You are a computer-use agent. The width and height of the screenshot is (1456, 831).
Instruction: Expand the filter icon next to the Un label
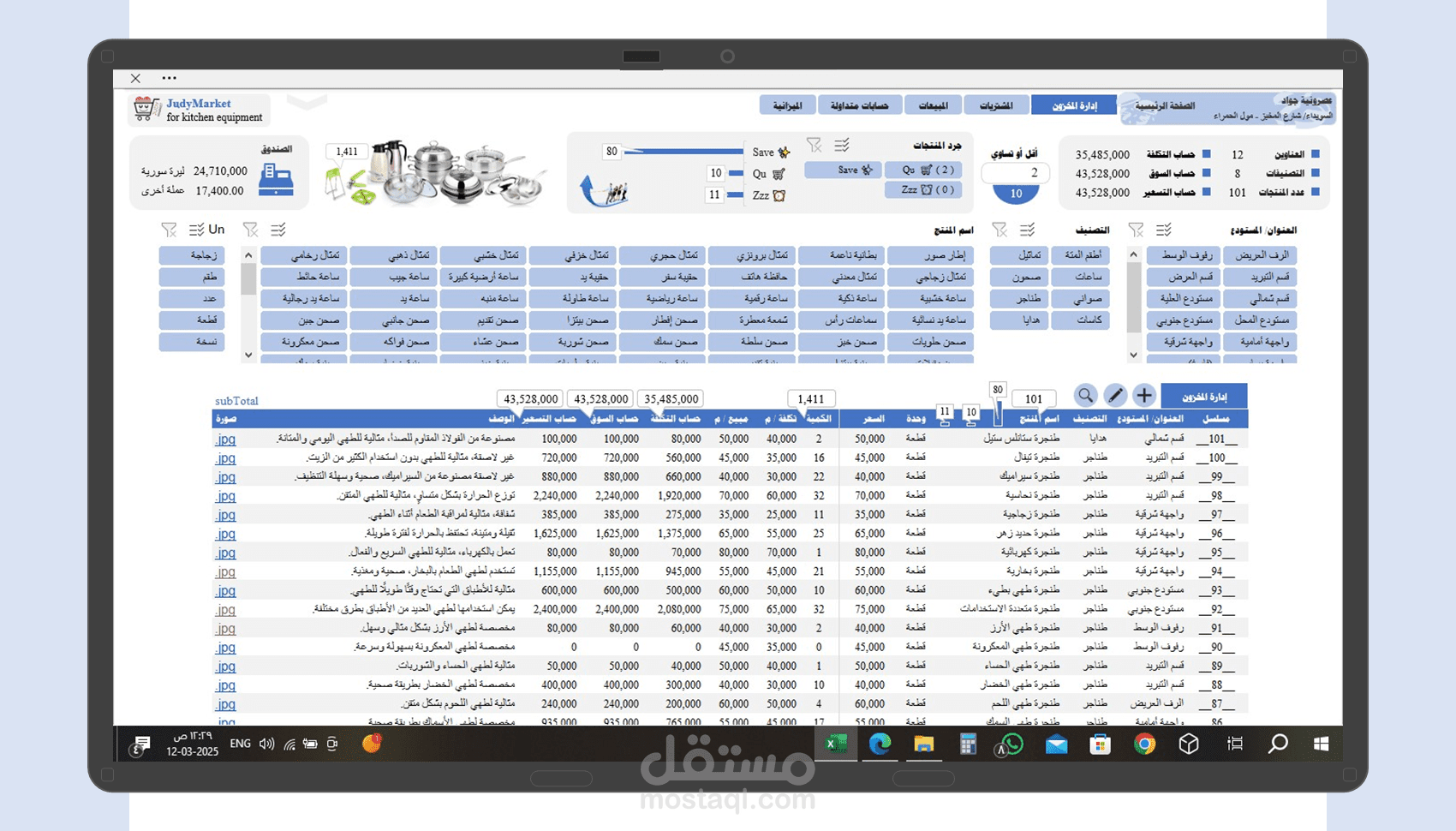(169, 230)
